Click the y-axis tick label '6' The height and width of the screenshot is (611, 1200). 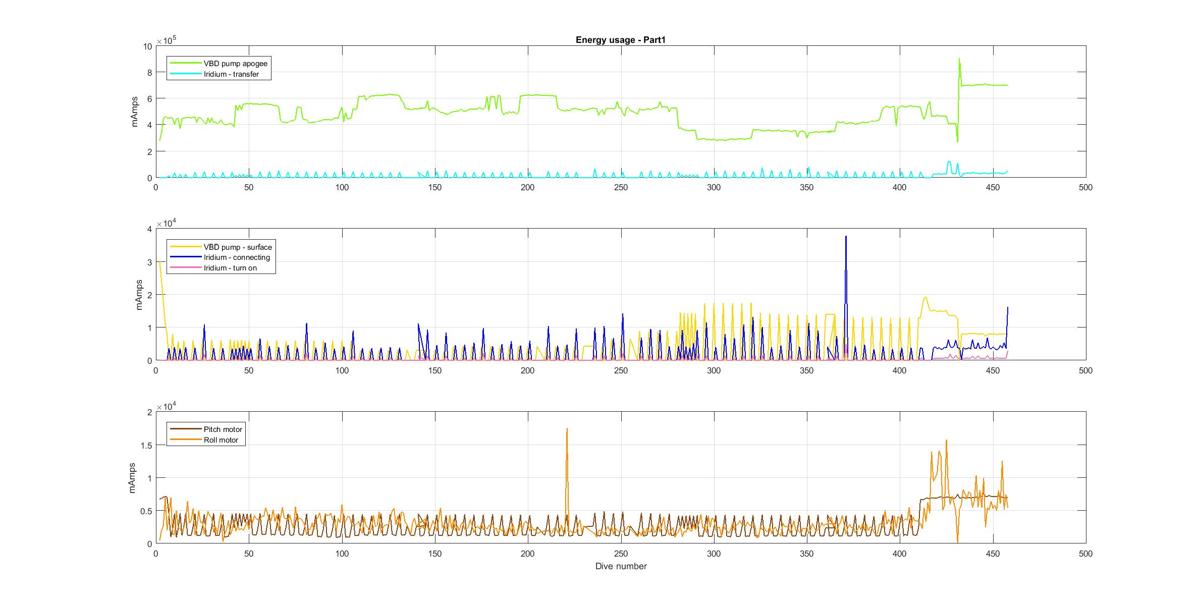pyautogui.click(x=148, y=99)
